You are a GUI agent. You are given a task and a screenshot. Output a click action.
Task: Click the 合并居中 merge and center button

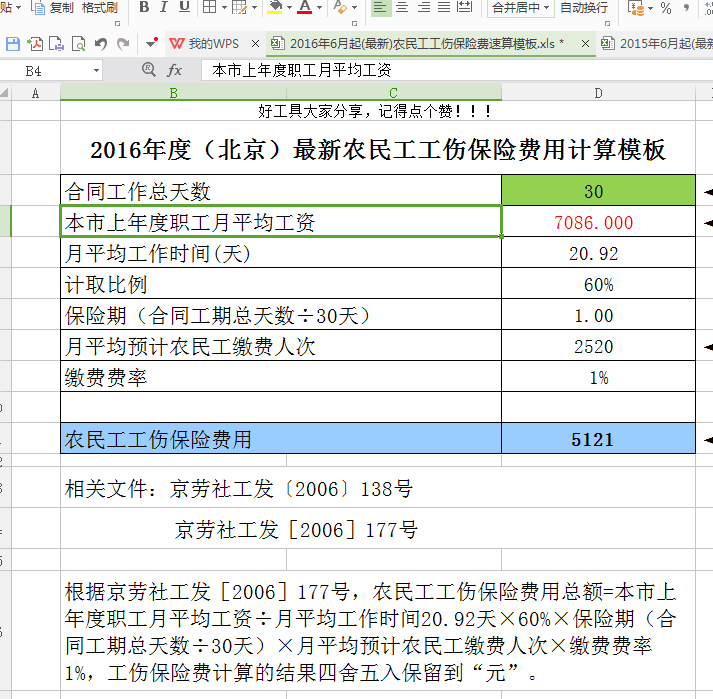[x=521, y=7]
